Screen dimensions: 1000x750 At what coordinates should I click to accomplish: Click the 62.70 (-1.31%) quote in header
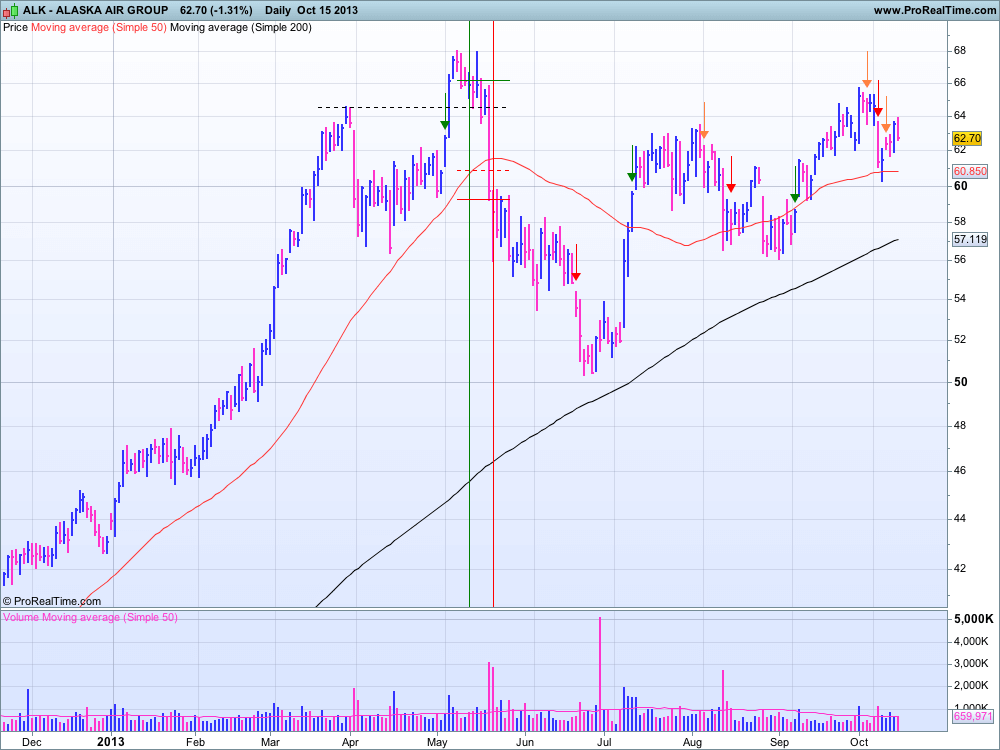[216, 10]
